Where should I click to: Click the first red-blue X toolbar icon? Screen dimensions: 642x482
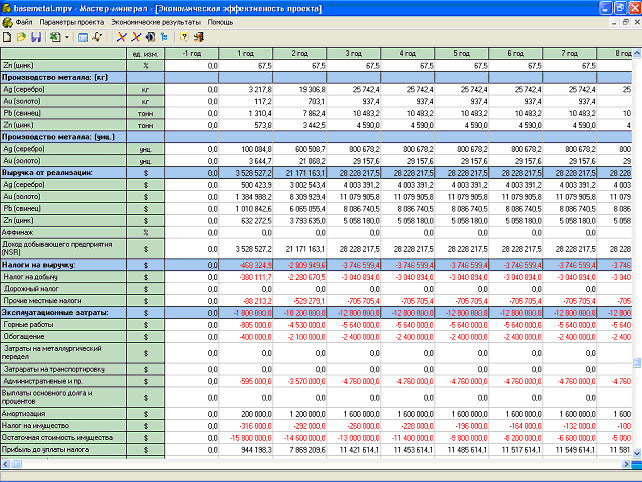click(x=121, y=37)
